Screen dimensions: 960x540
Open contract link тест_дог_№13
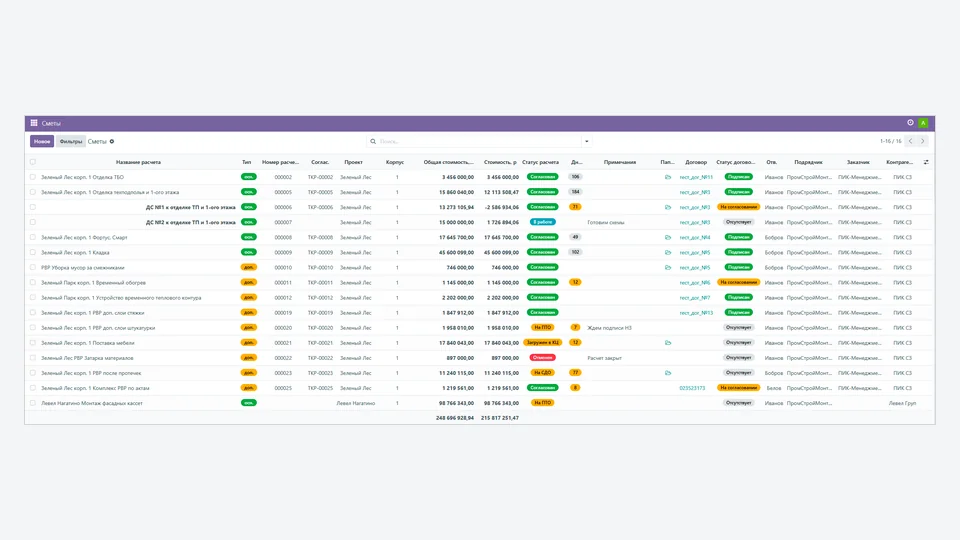[696, 313]
